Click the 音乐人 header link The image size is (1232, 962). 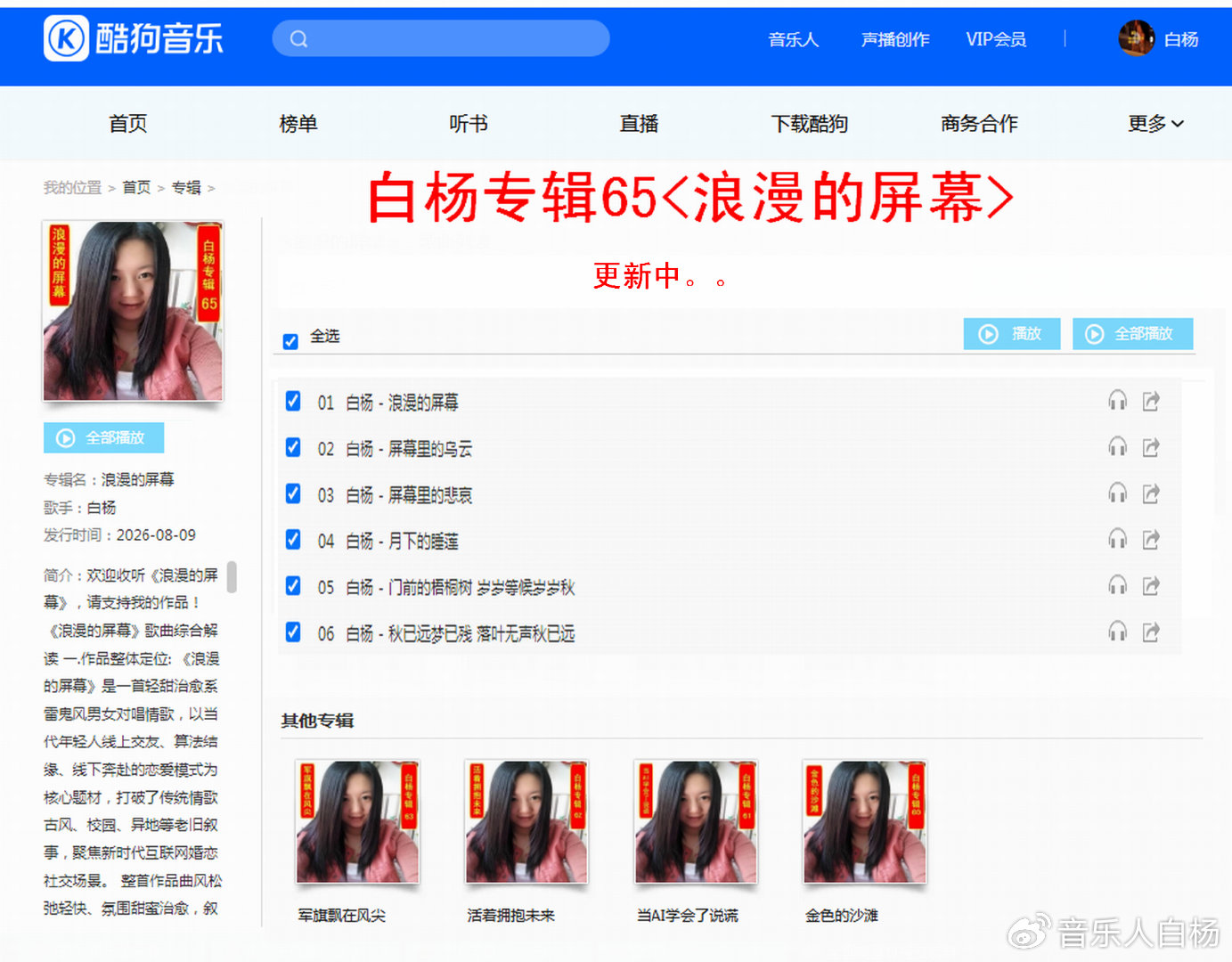(x=793, y=39)
